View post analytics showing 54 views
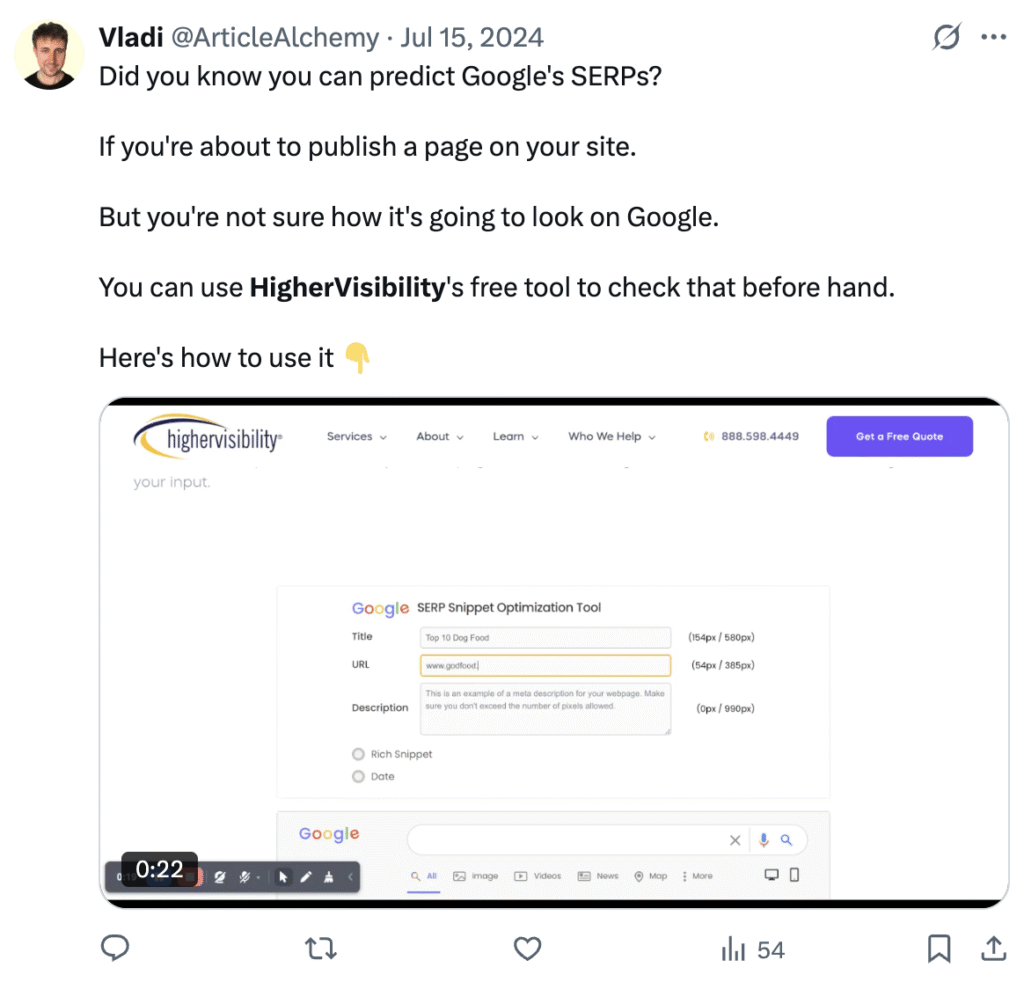 click(752, 948)
